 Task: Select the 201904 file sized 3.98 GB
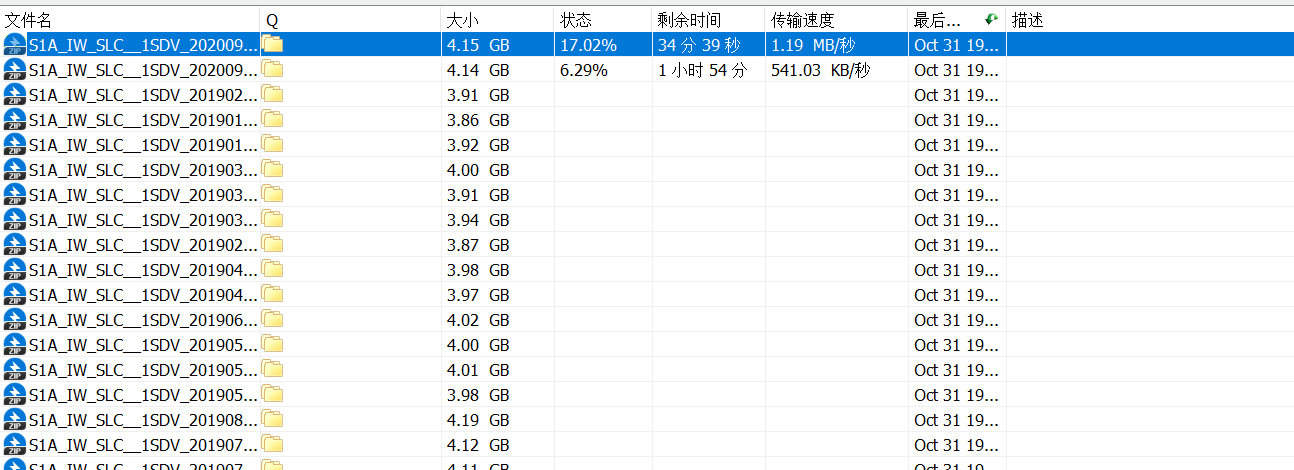click(144, 269)
